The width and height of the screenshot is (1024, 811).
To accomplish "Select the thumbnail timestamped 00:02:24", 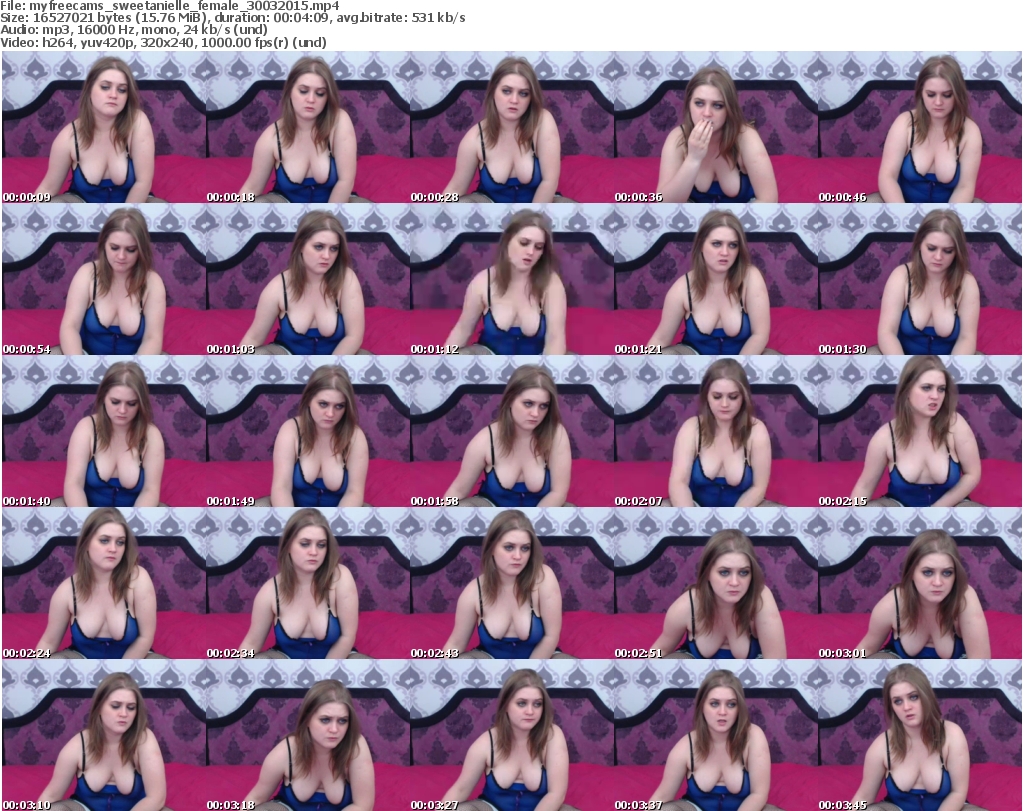I will click(104, 583).
